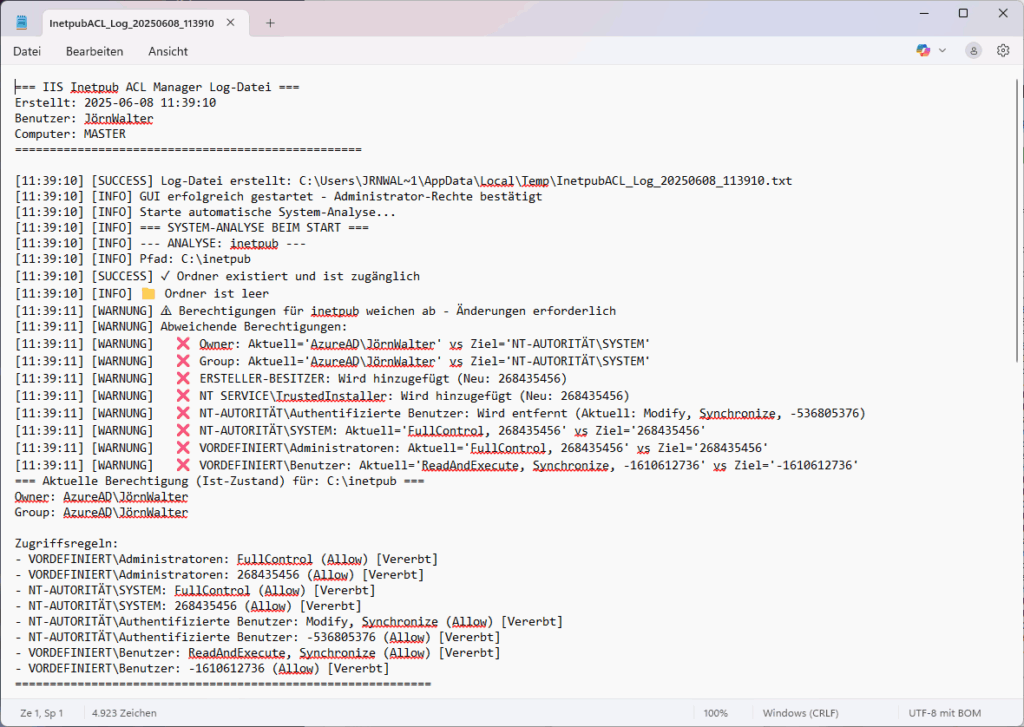The height and width of the screenshot is (727, 1024).
Task: Expand the Copilot dropdown chevron
Action: (942, 50)
